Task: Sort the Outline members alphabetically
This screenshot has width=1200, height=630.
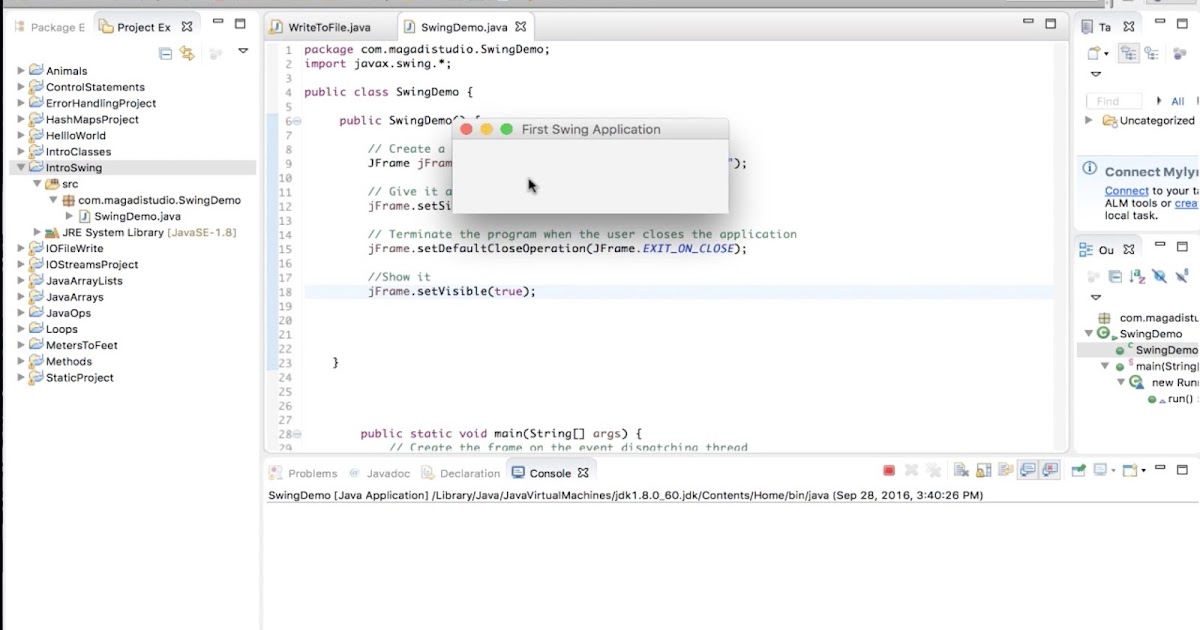Action: coord(1136,277)
